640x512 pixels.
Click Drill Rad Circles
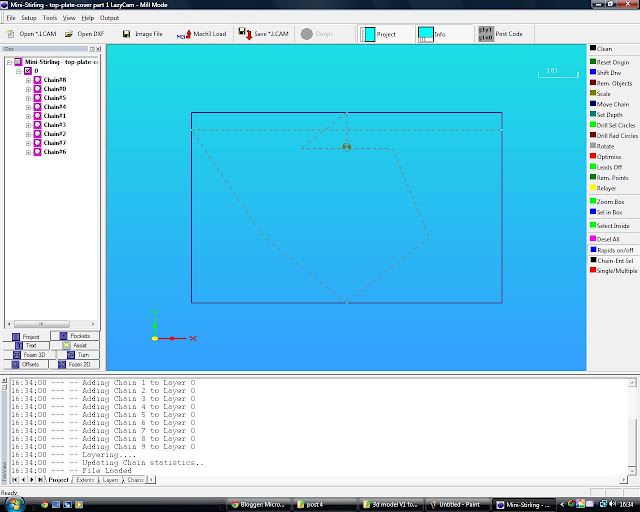(x=613, y=136)
